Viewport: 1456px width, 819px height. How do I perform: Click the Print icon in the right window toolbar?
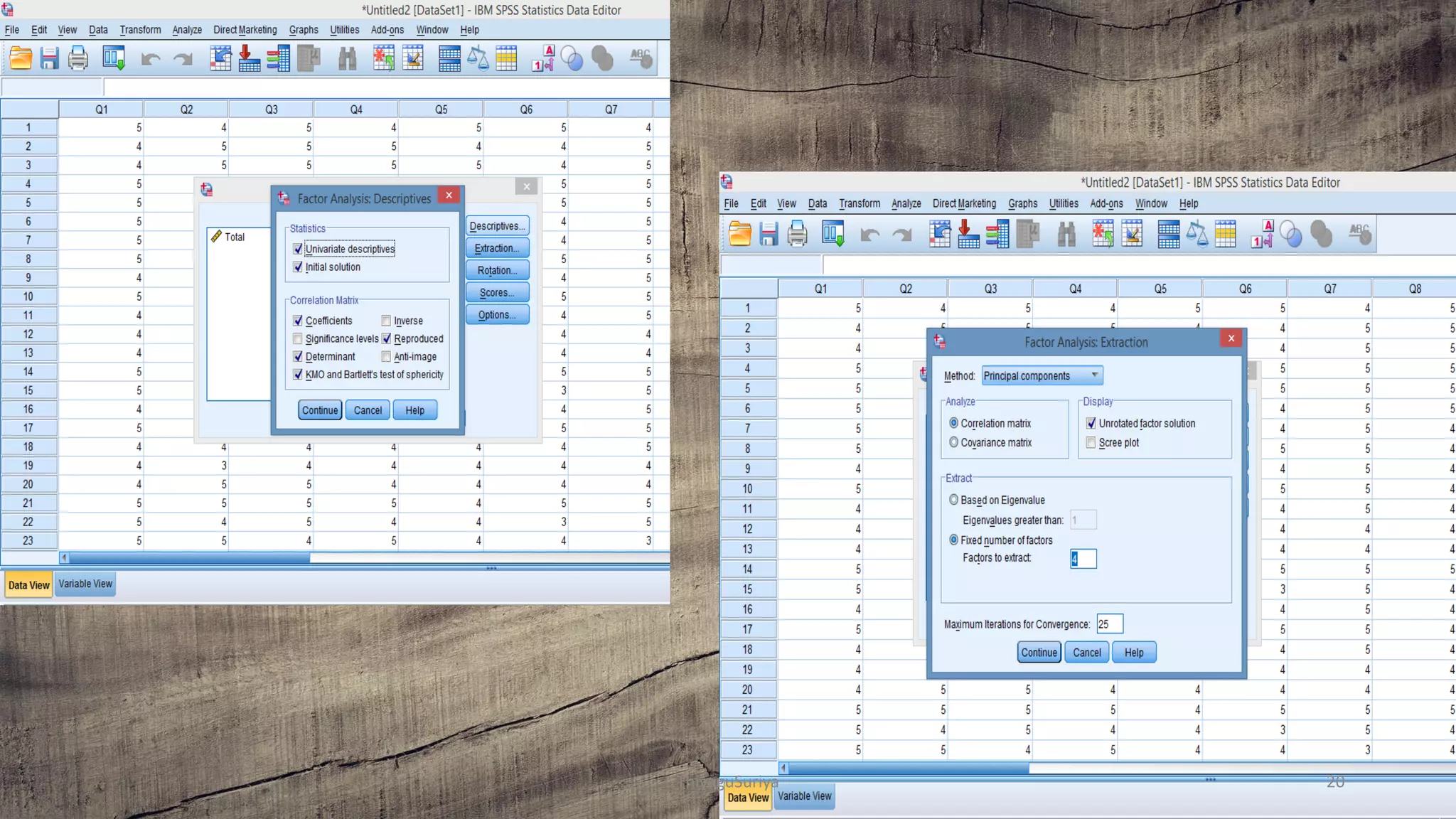tap(797, 234)
